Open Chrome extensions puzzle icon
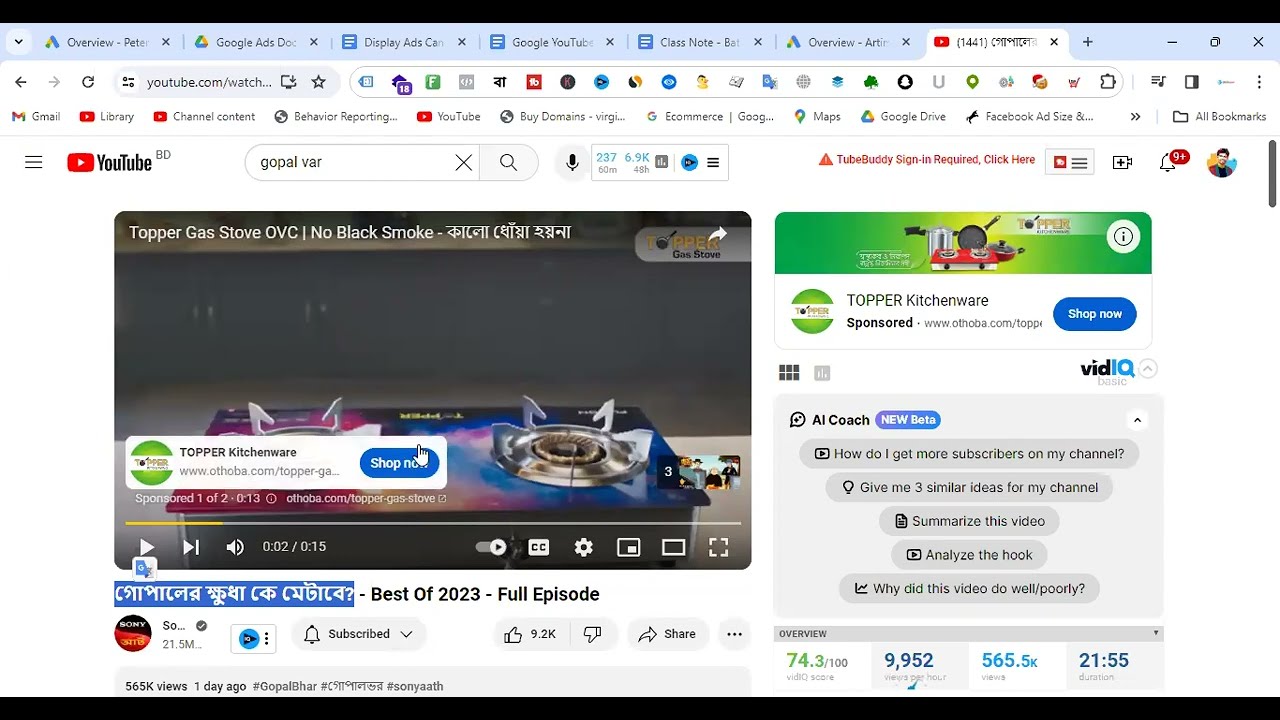 (1108, 82)
